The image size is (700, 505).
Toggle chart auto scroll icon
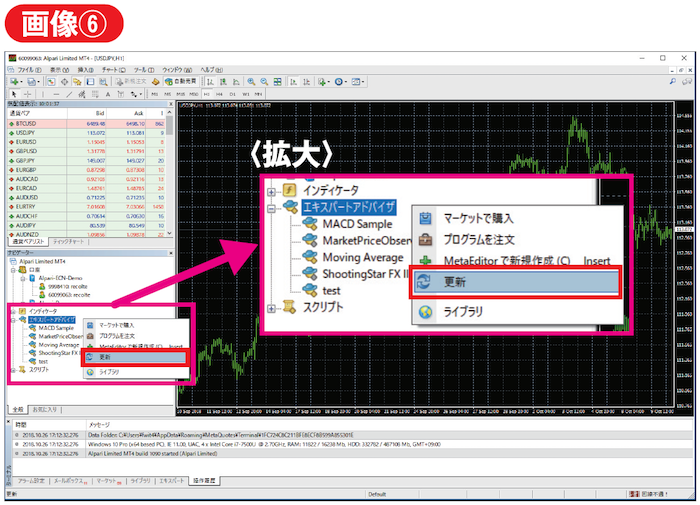tap(293, 82)
